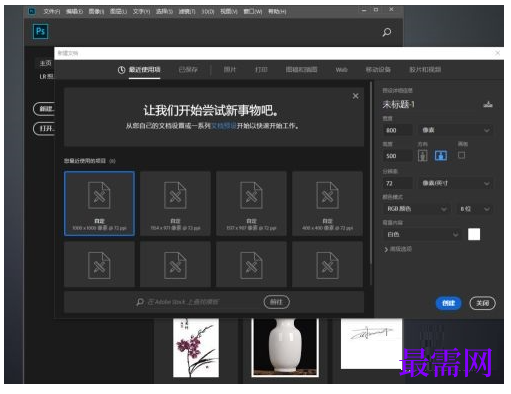Open the 编辑(E) menu
The width and height of the screenshot is (511, 394).
point(74,12)
